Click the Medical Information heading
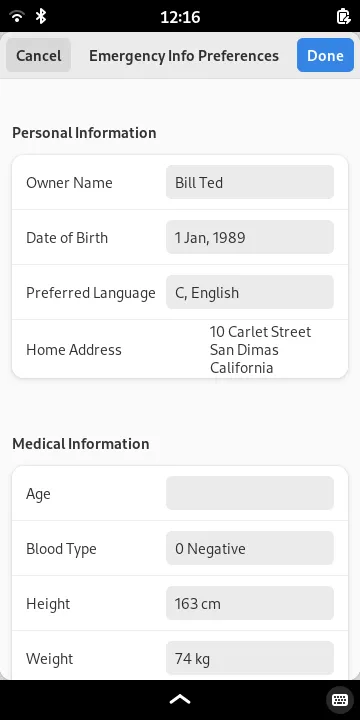The image size is (360, 720). click(x=81, y=444)
